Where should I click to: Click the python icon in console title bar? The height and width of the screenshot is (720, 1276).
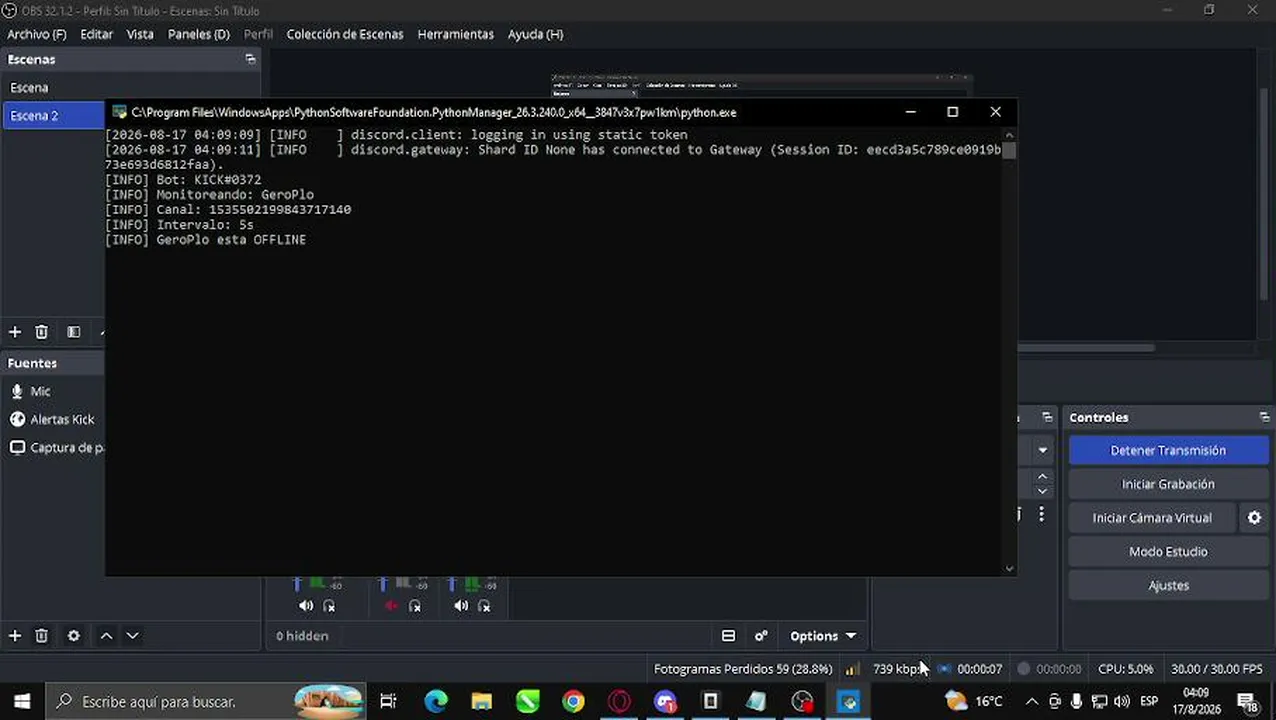[120, 112]
